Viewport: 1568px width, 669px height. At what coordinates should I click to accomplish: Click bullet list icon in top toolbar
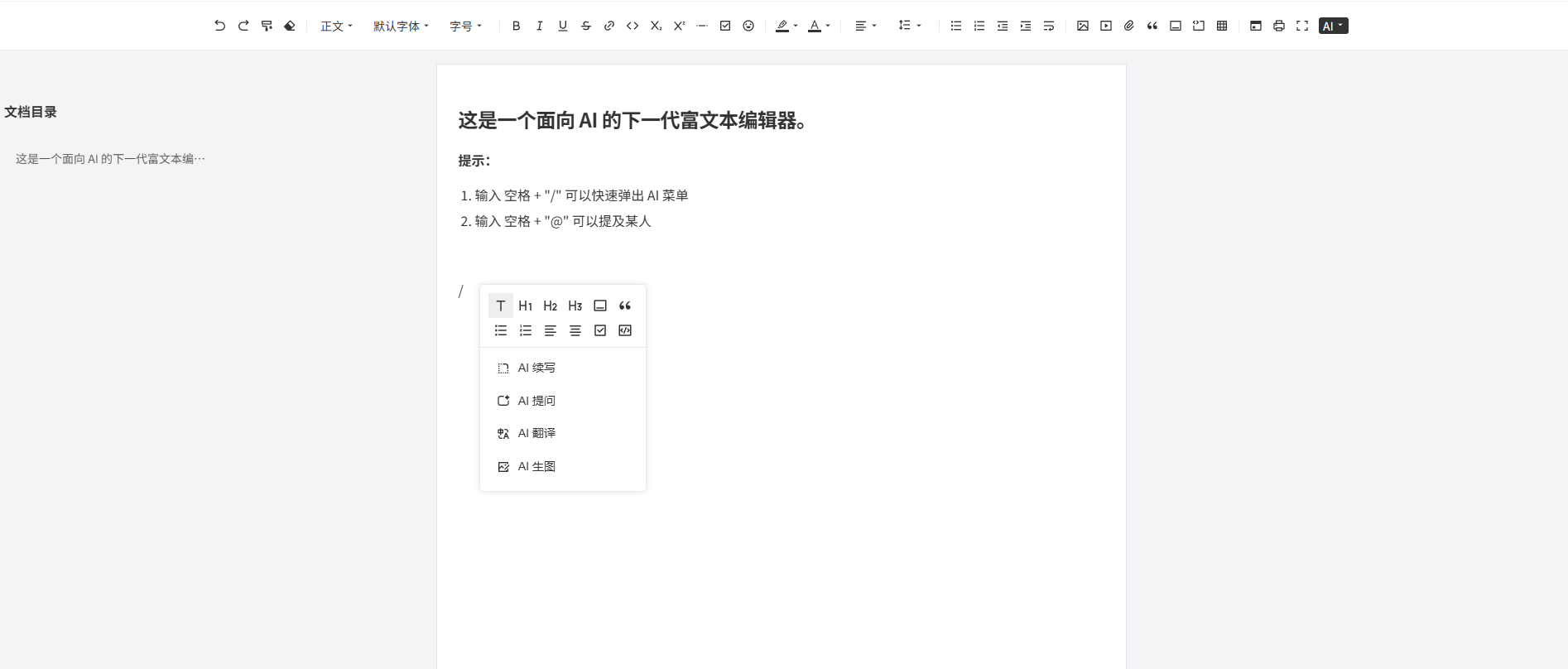956,26
